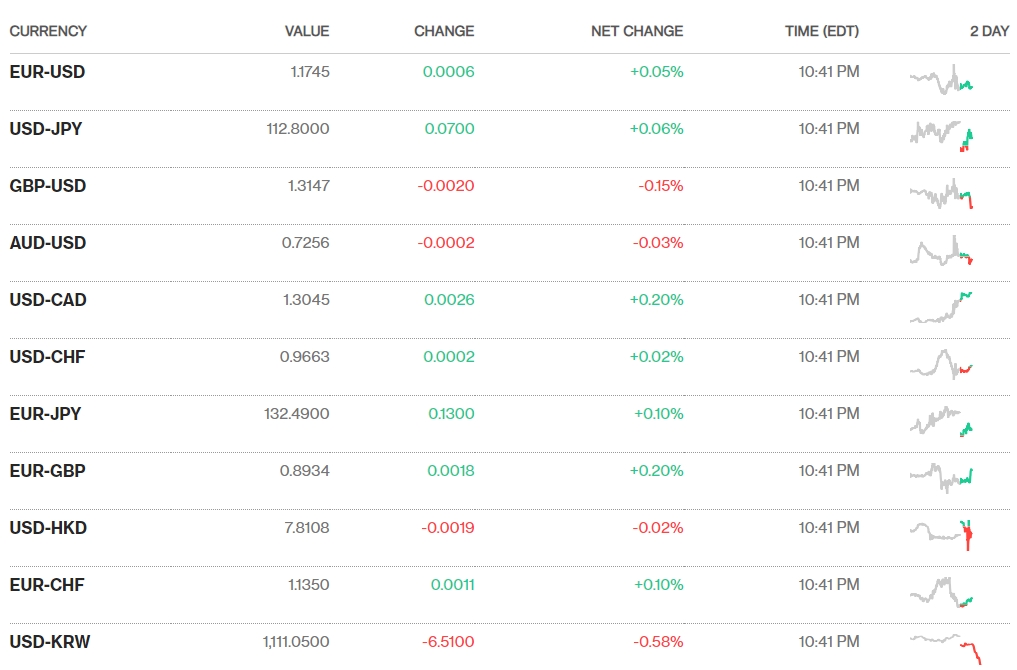Open the USD-CAD currency pair
Screen dimensions: 1017x670
tap(48, 300)
